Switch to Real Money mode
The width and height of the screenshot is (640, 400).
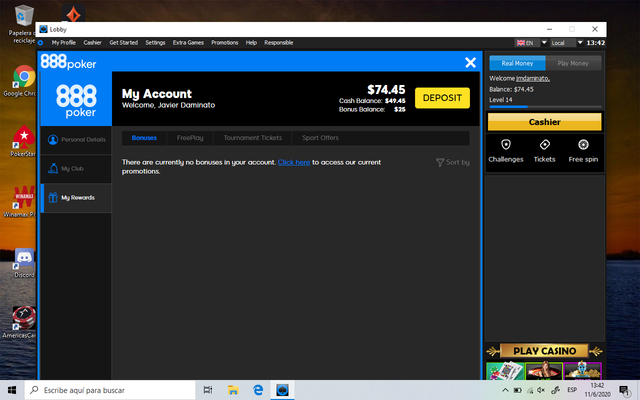pos(517,63)
